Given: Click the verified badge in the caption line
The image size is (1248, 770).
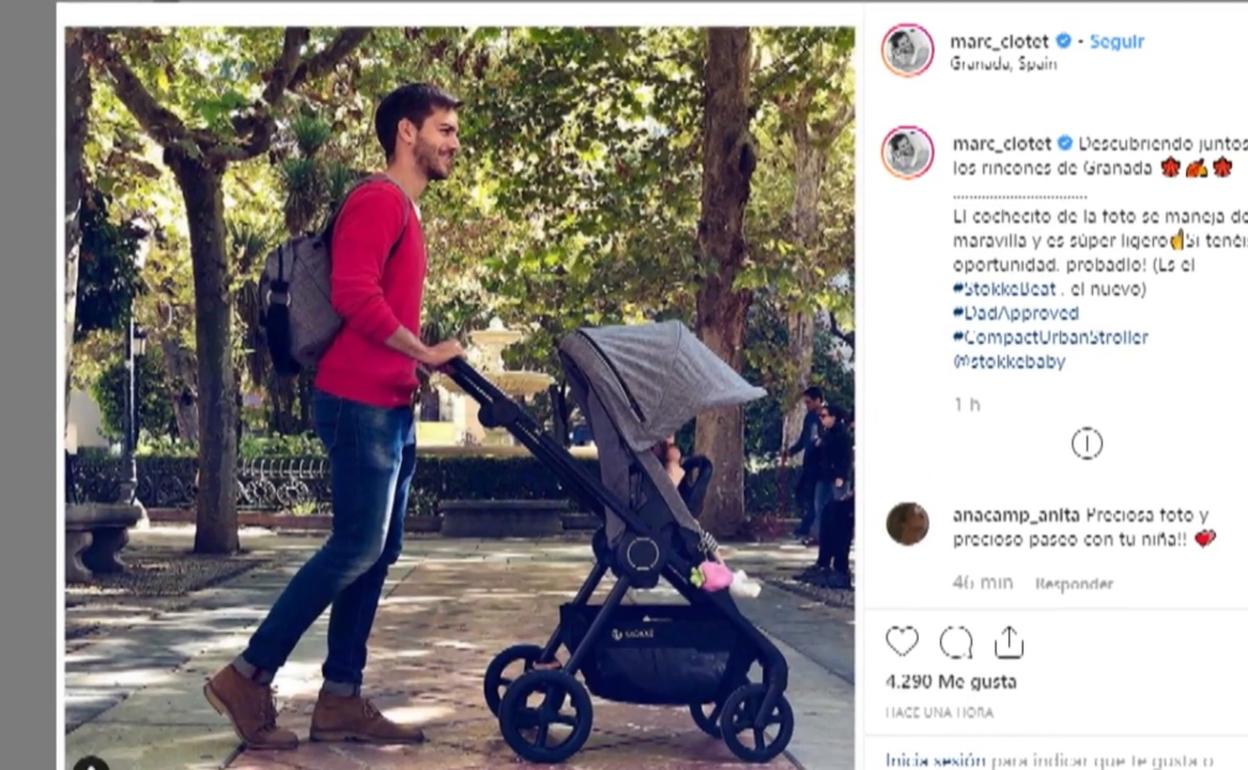Looking at the screenshot, I should click(1065, 144).
